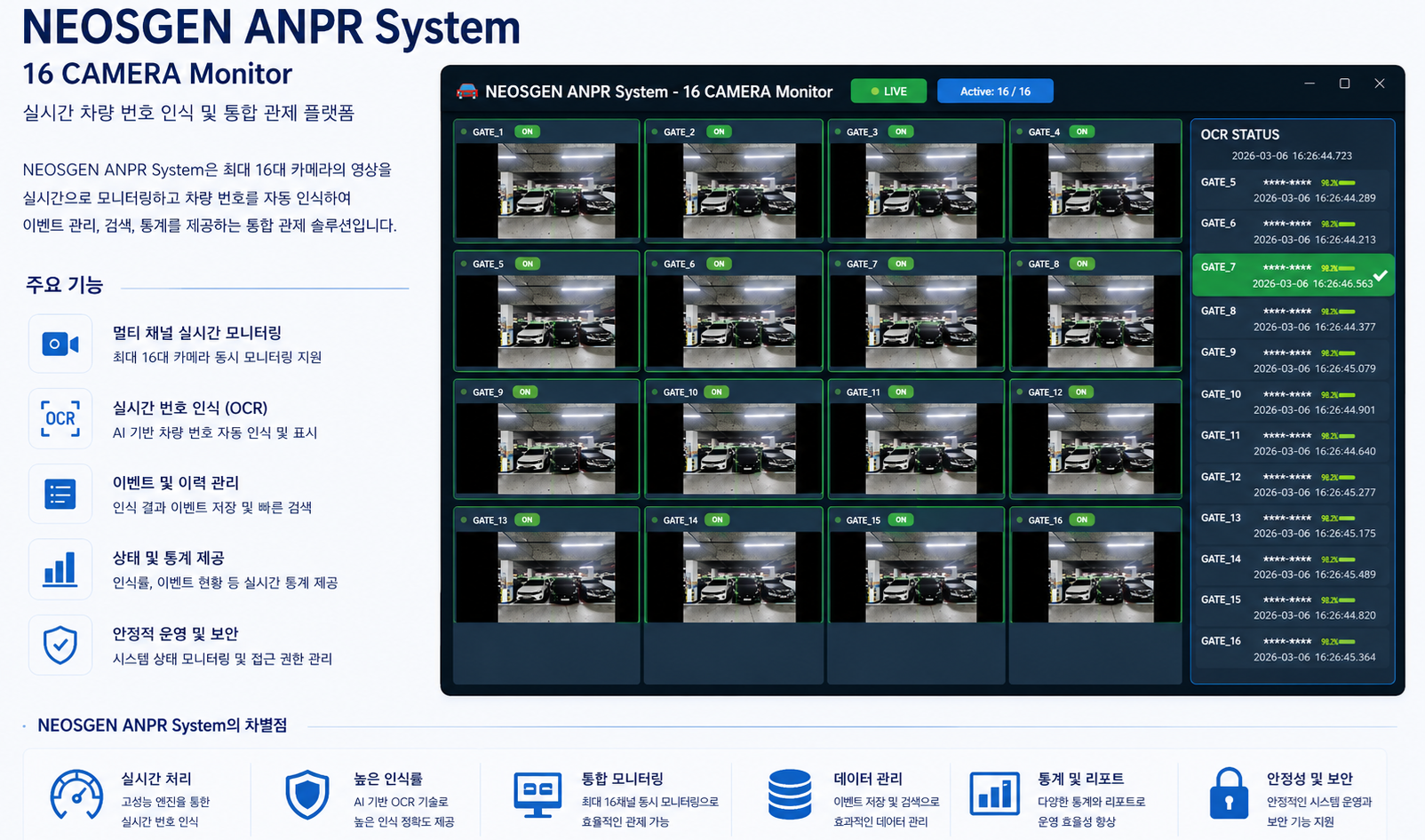This screenshot has height=840, width=1425.
Task: Toggle the GATE_16 ON switch
Action: pos(1081,519)
